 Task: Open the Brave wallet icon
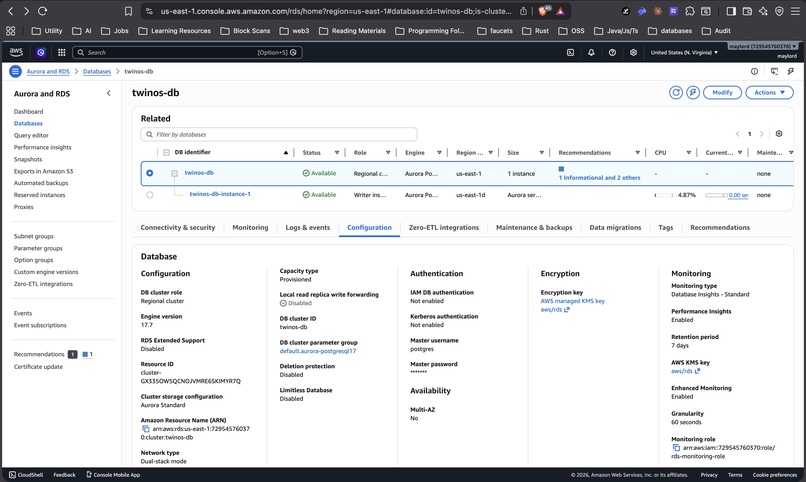tap(747, 11)
